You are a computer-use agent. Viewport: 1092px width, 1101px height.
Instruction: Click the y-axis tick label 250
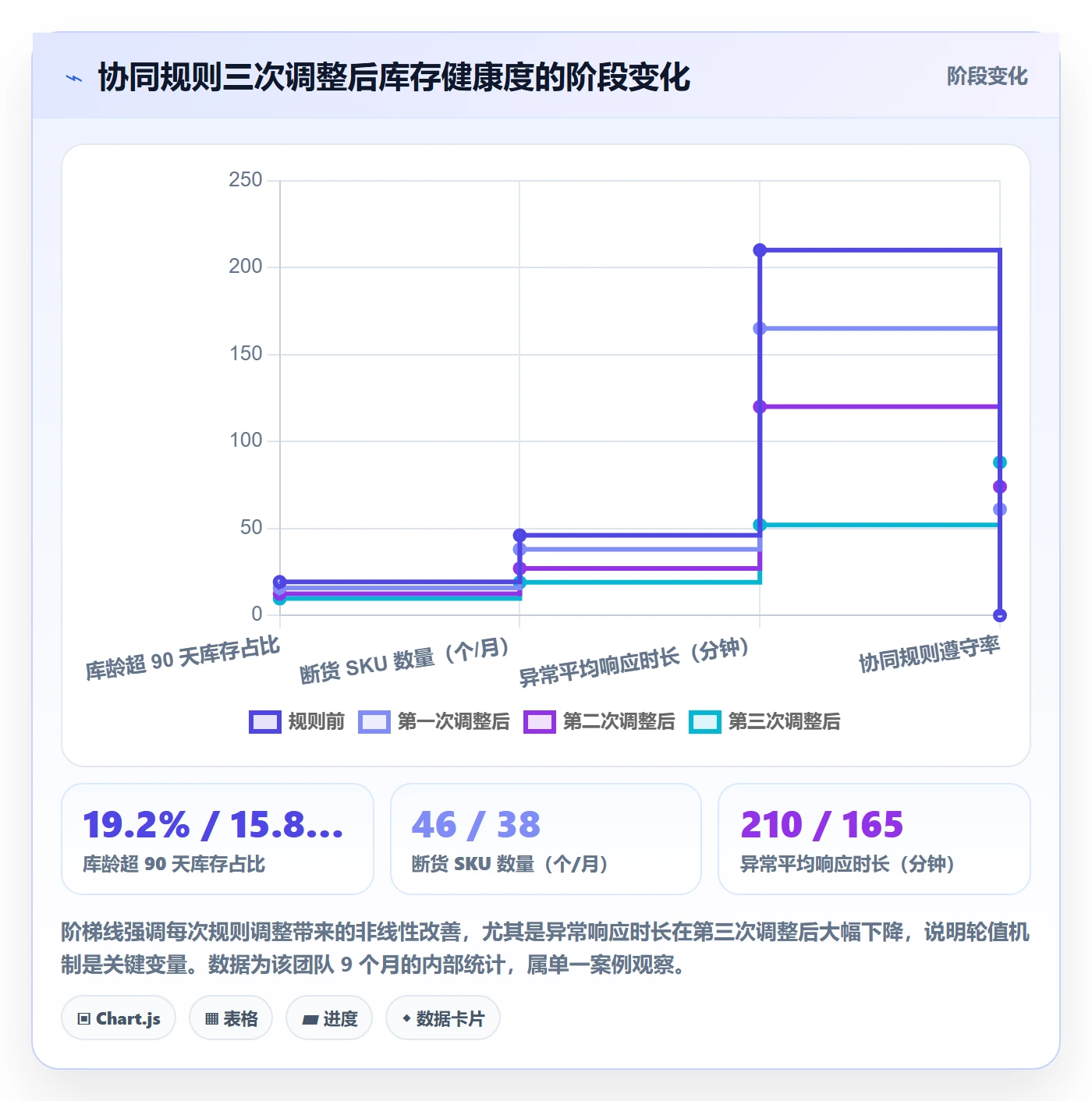pyautogui.click(x=246, y=180)
